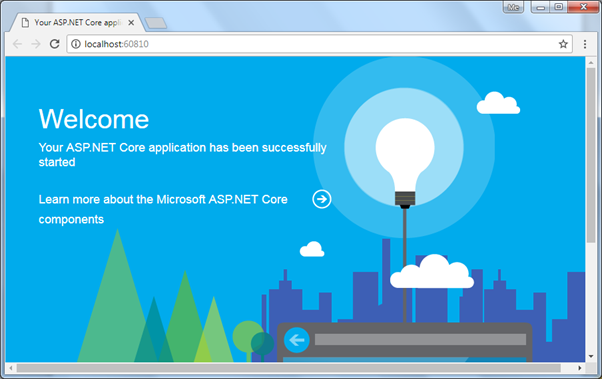Viewport: 603px width, 379px height.
Task: Reload the page with refresh icon
Action: [x=55, y=44]
